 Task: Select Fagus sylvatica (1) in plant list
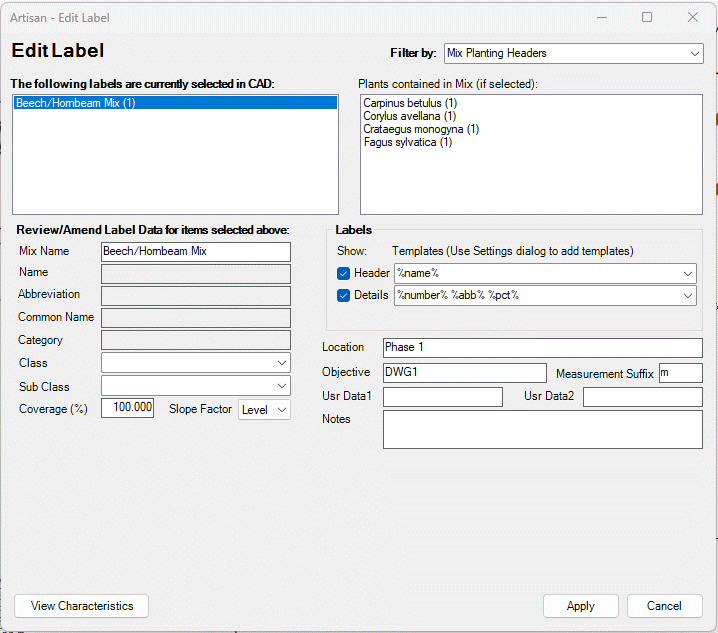[x=408, y=142]
